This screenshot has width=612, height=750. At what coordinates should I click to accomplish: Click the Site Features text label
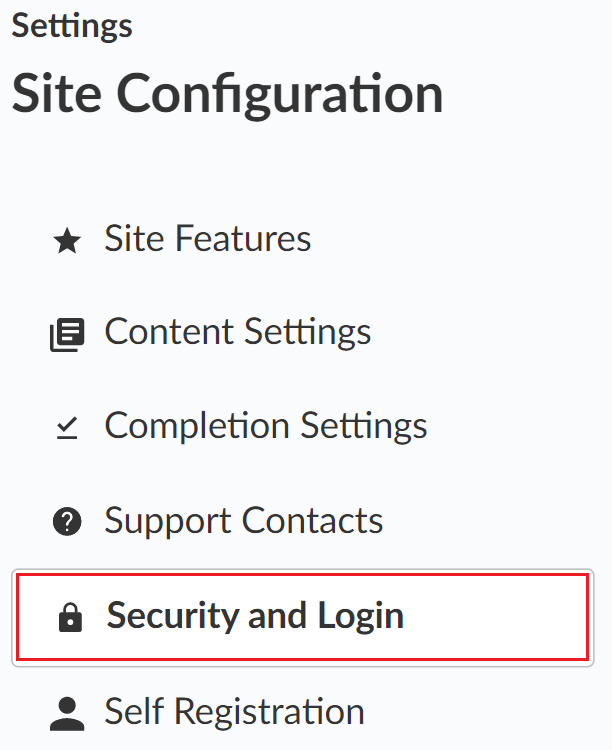pyautogui.click(x=208, y=240)
